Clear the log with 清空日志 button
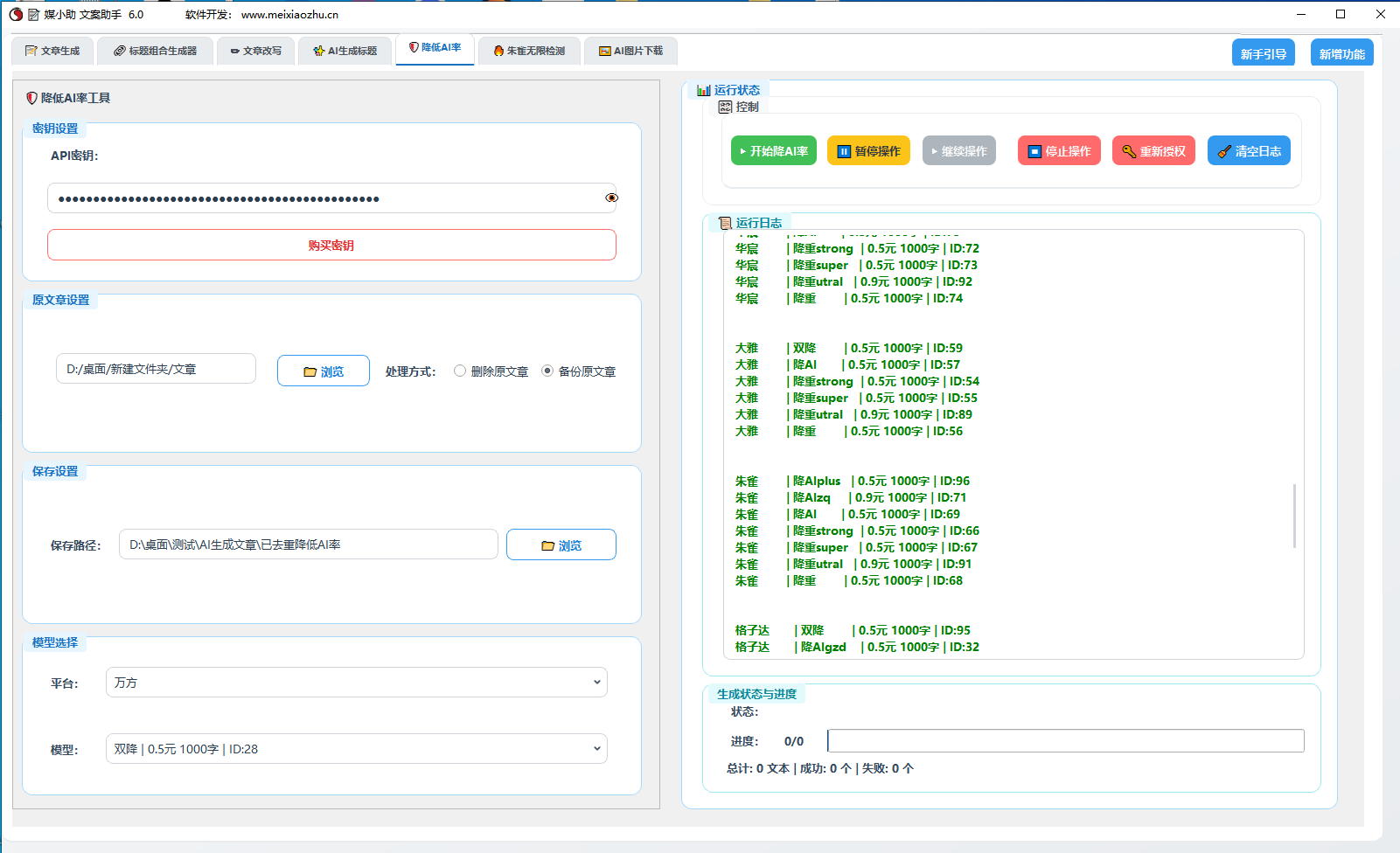 (x=1249, y=151)
